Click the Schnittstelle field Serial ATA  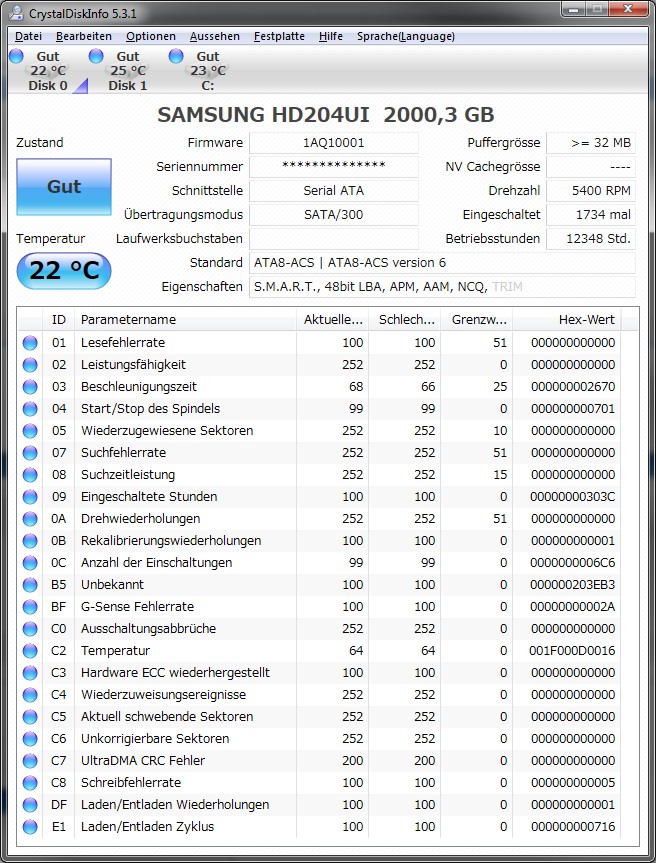334,191
